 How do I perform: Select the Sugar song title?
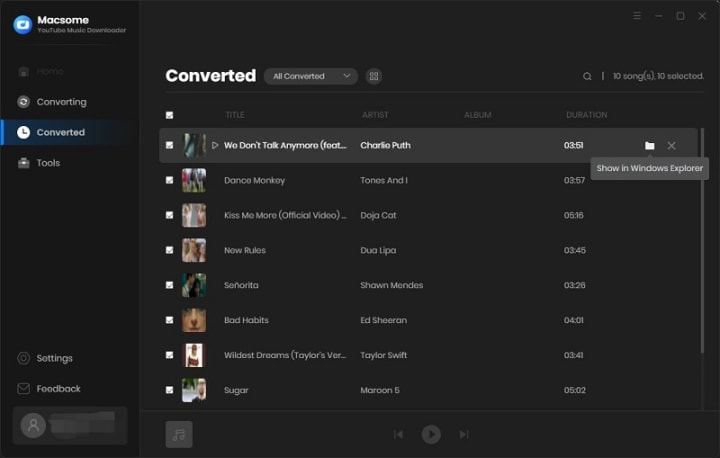tap(236, 390)
